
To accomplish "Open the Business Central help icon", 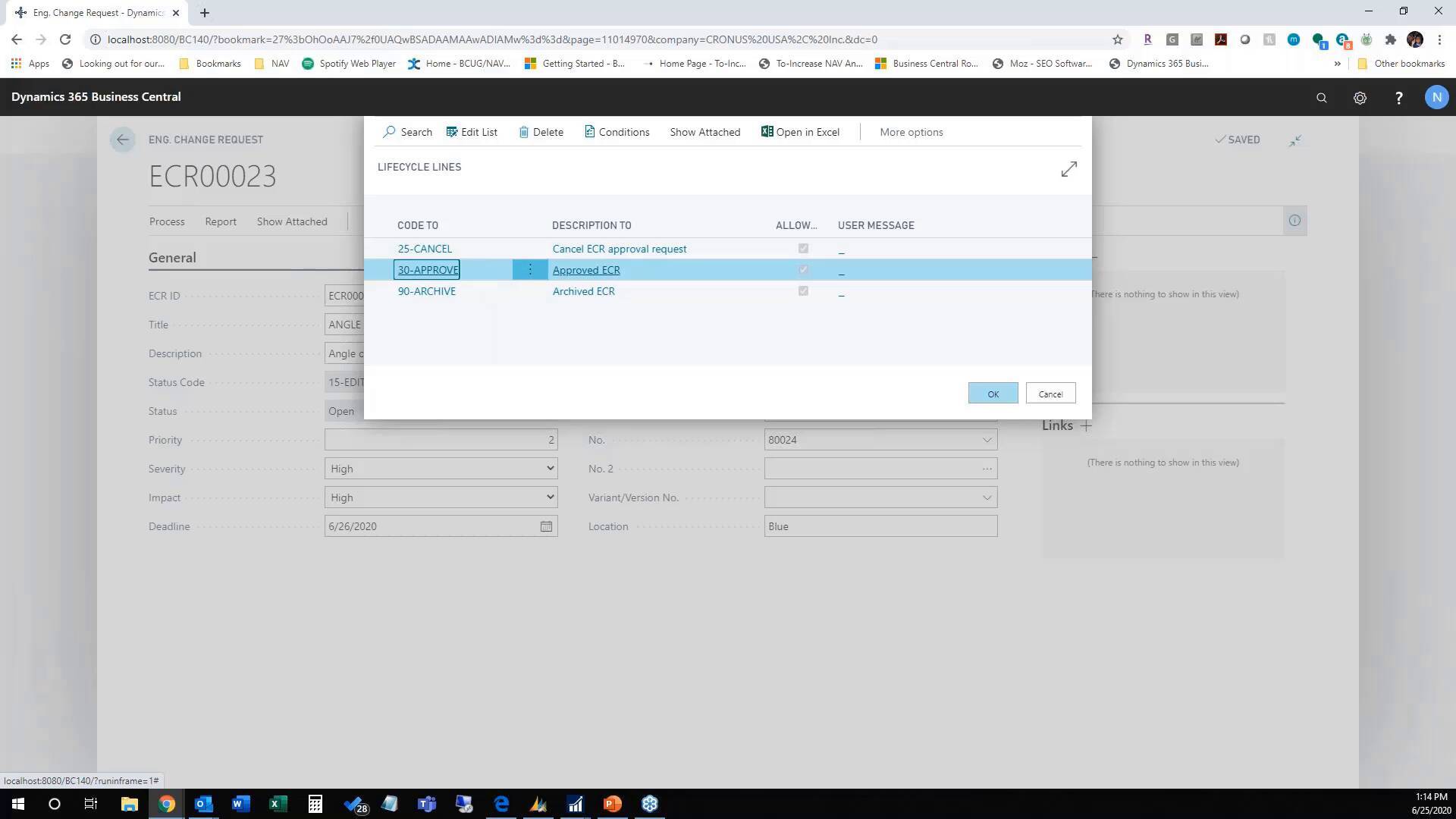I will [x=1399, y=97].
